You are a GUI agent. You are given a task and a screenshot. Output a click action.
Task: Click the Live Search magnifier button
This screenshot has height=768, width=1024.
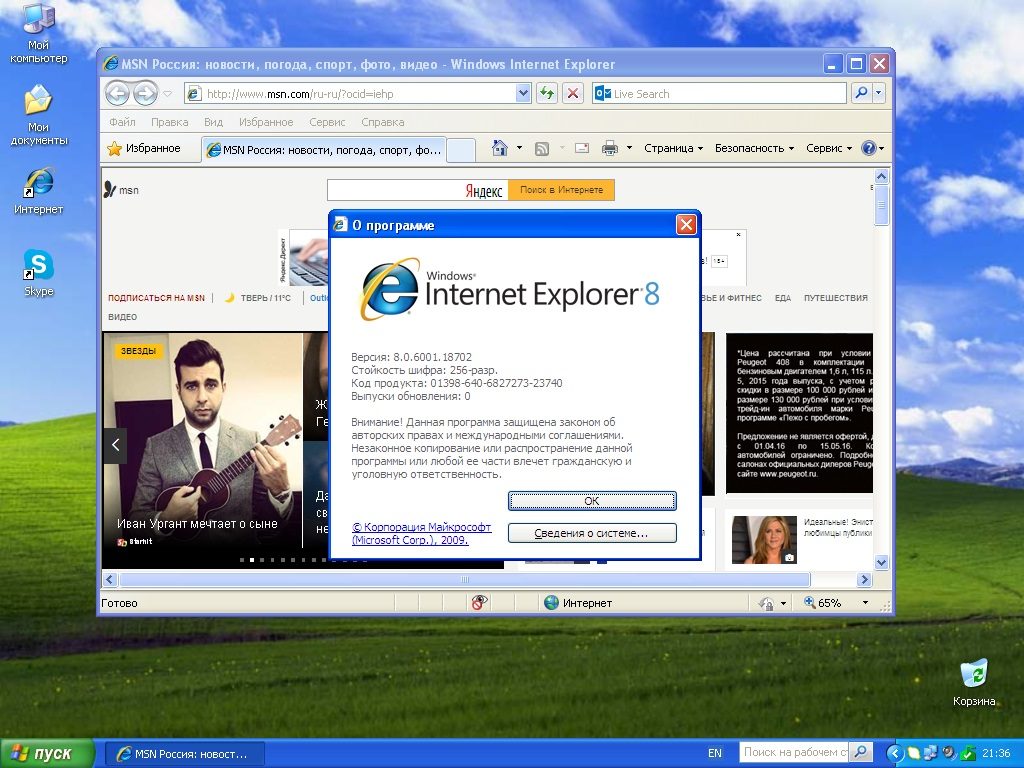(861, 93)
